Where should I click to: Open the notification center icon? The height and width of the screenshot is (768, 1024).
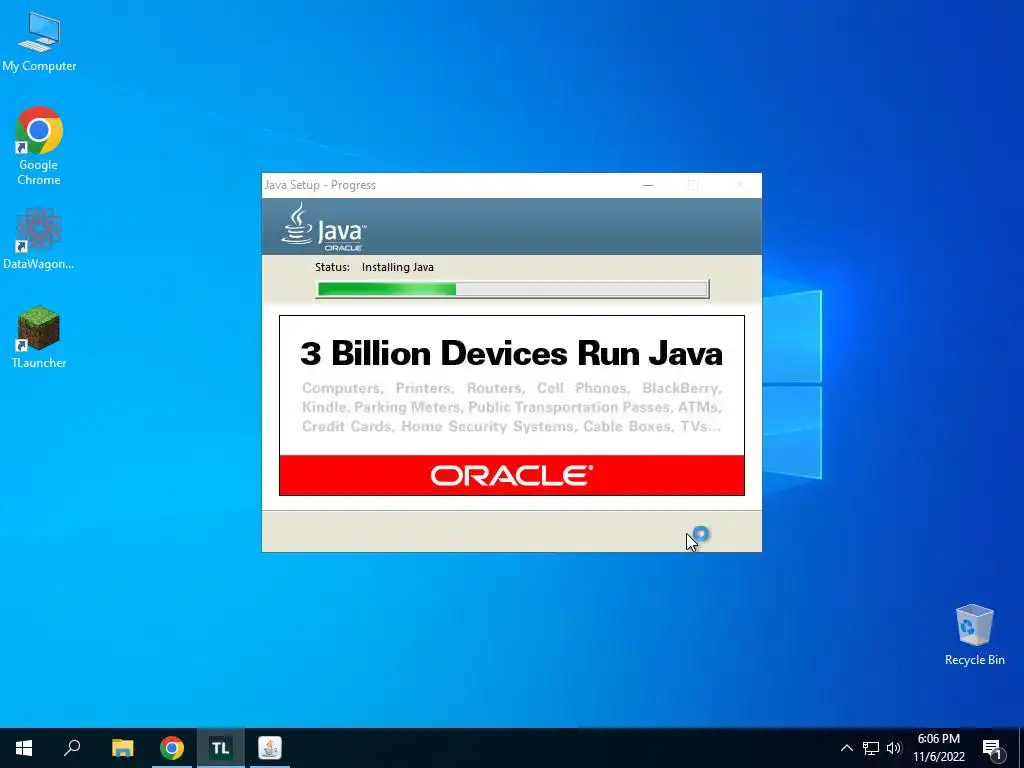[x=992, y=748]
